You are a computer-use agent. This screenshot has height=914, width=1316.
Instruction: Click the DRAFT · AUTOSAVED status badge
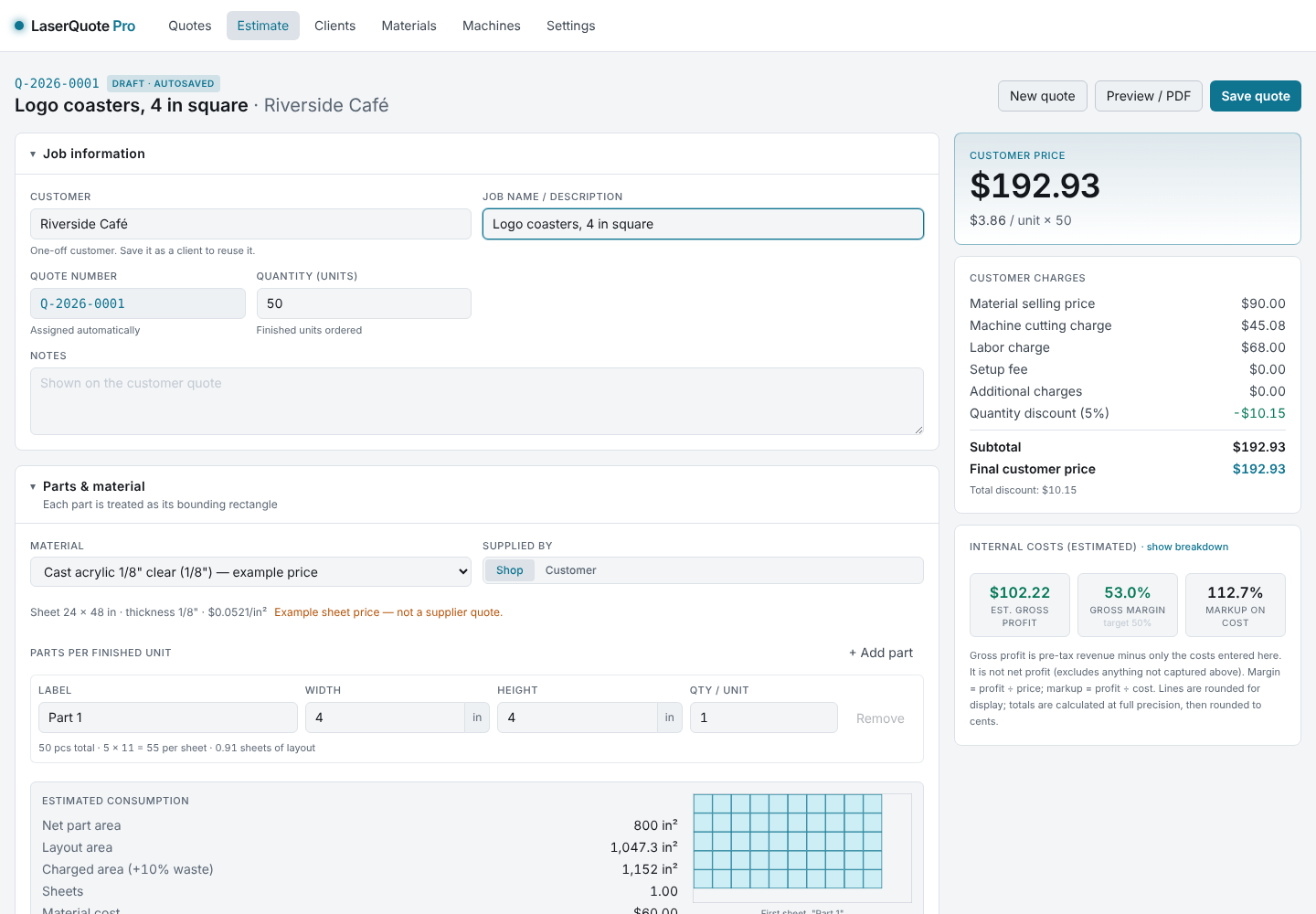(164, 83)
